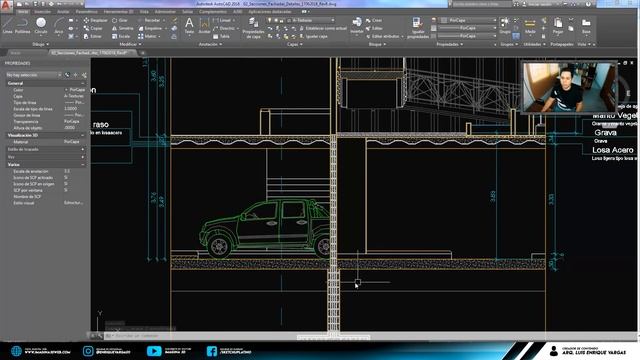Screen dimensions: 640x360
Task: Click Igualar propiedades tool
Action: (418, 28)
